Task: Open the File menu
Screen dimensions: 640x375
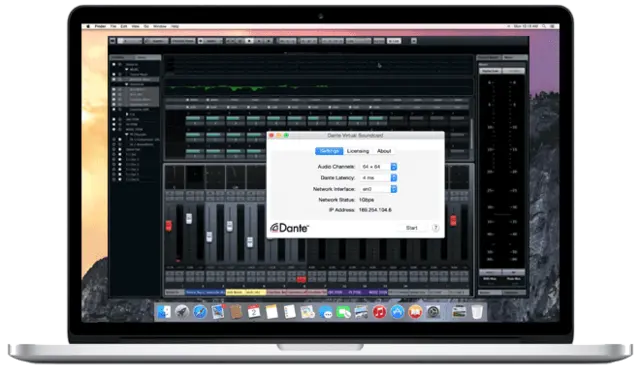Action: (113, 26)
